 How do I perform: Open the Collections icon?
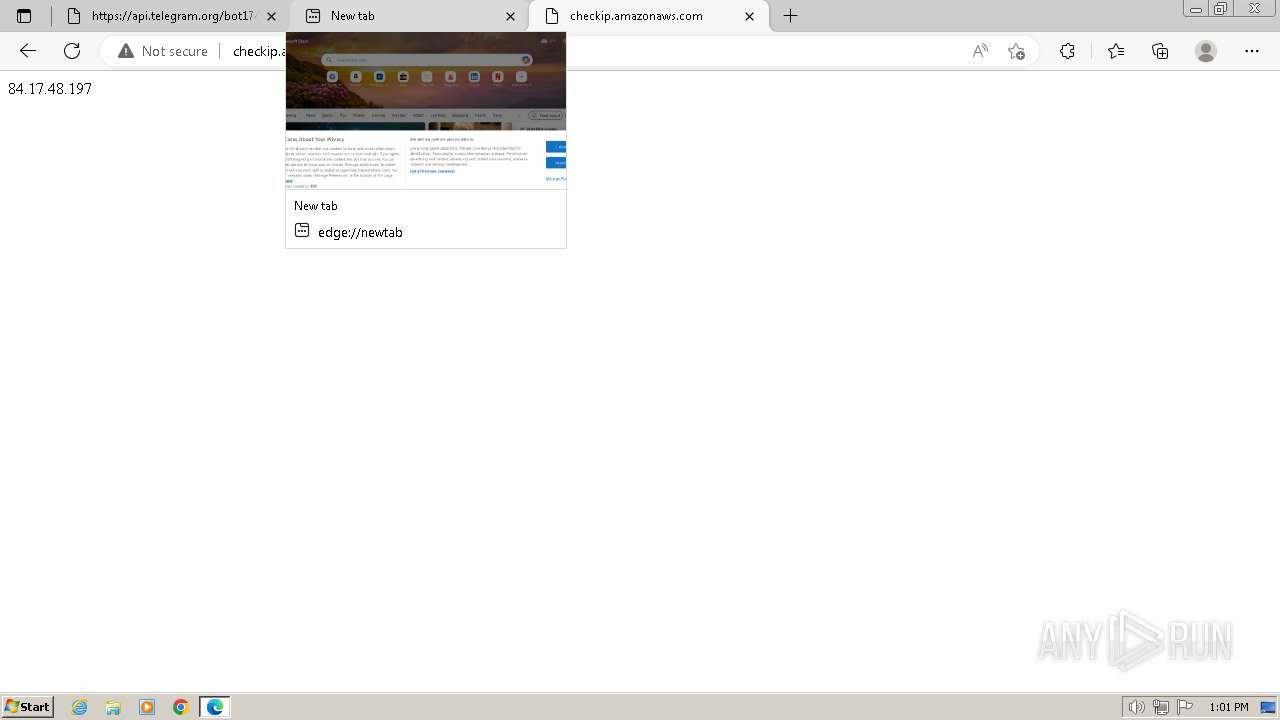(x=1160, y=51)
